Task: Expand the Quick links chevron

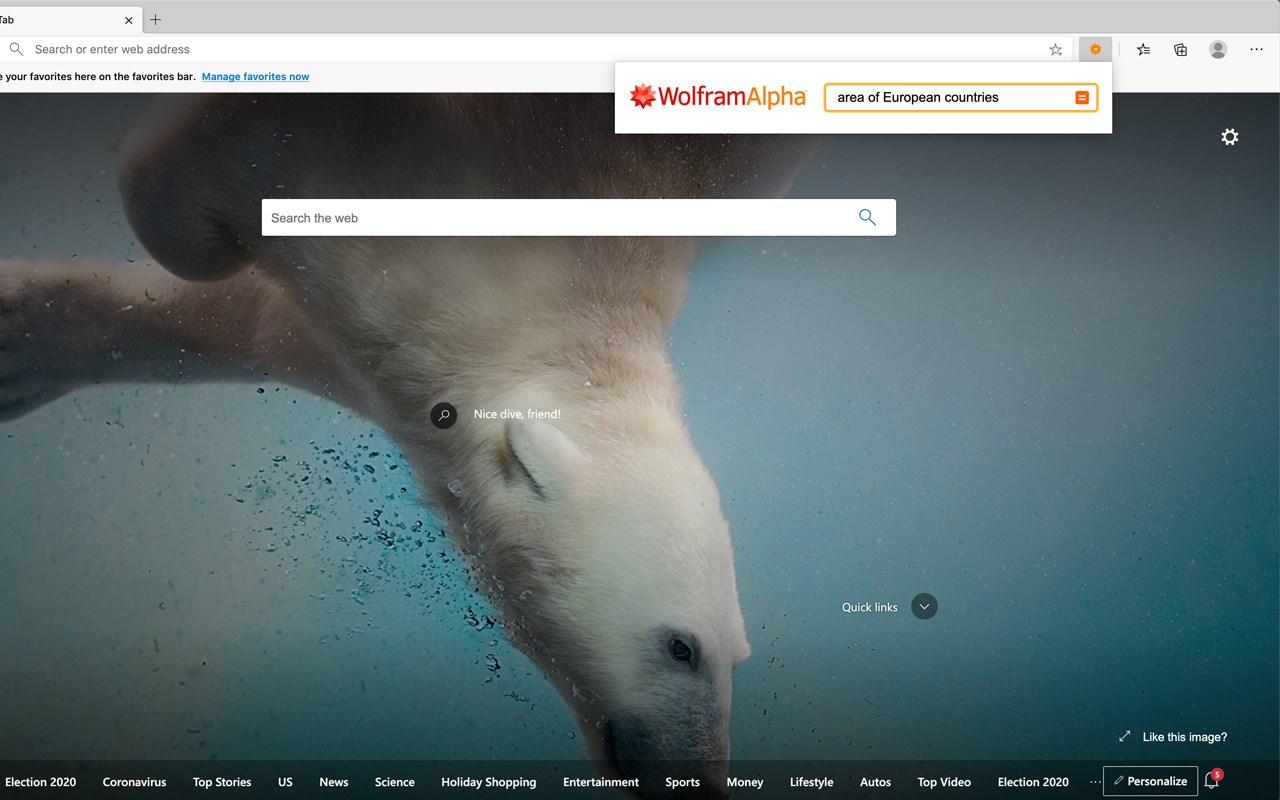Action: click(924, 606)
